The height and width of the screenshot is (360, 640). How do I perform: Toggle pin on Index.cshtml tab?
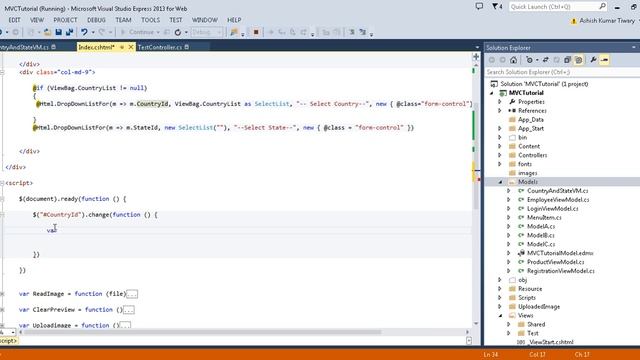(122, 47)
